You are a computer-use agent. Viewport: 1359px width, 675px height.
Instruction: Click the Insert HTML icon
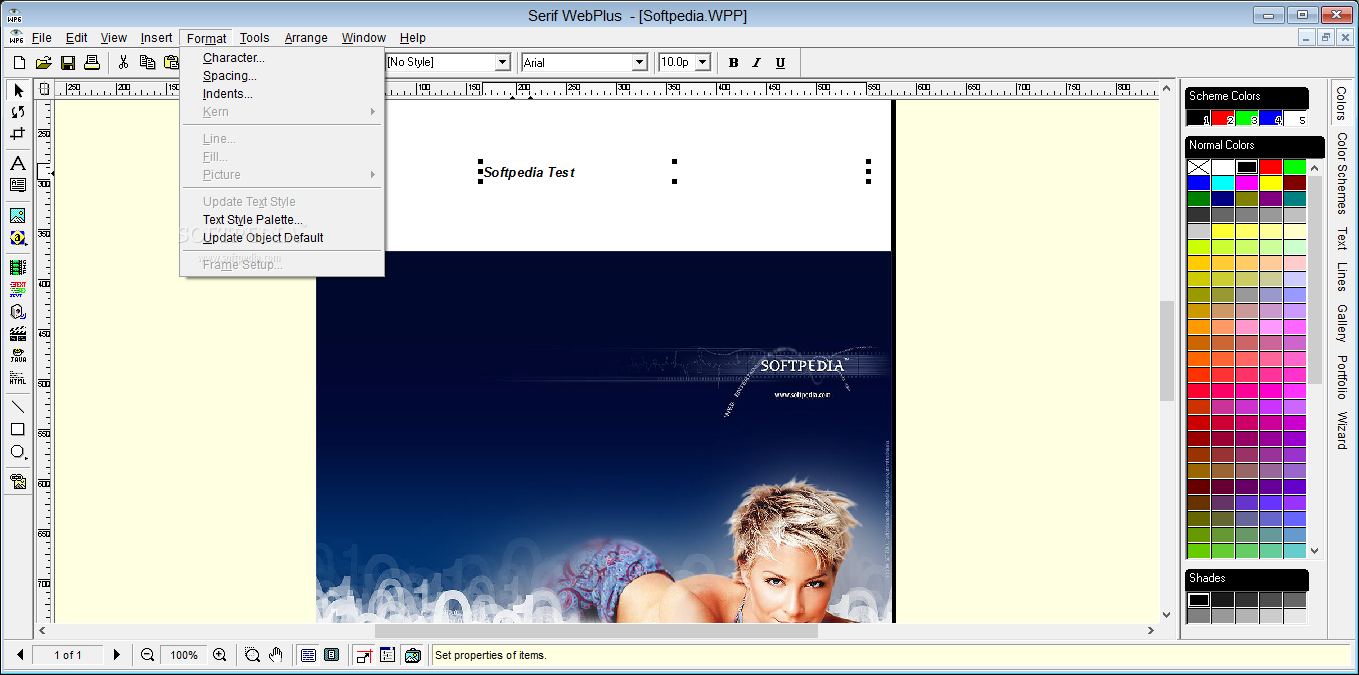(x=18, y=377)
